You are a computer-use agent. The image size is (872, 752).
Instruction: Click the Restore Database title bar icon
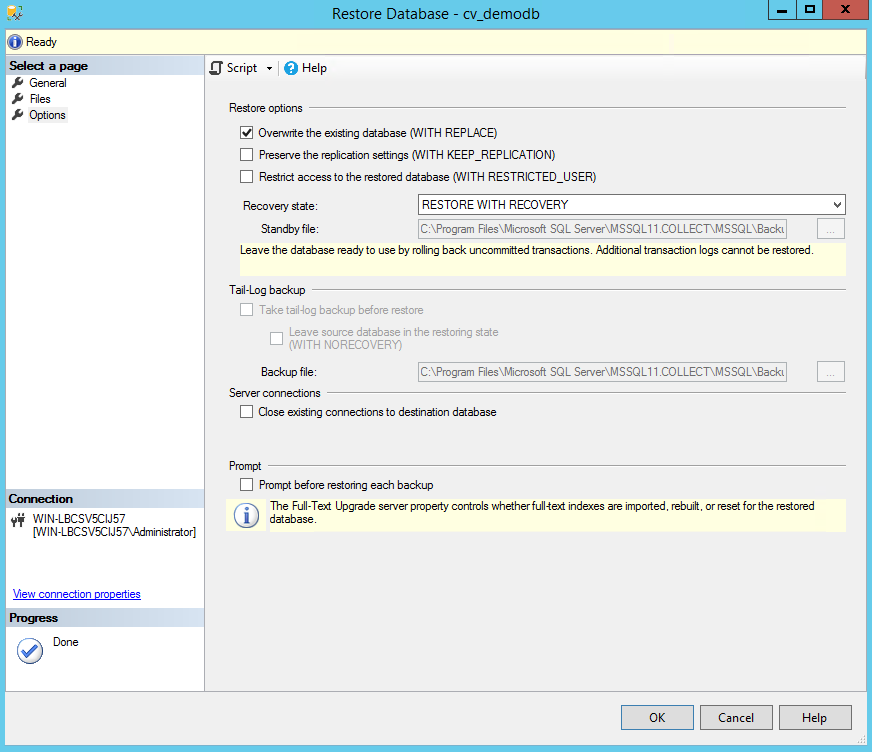click(15, 12)
